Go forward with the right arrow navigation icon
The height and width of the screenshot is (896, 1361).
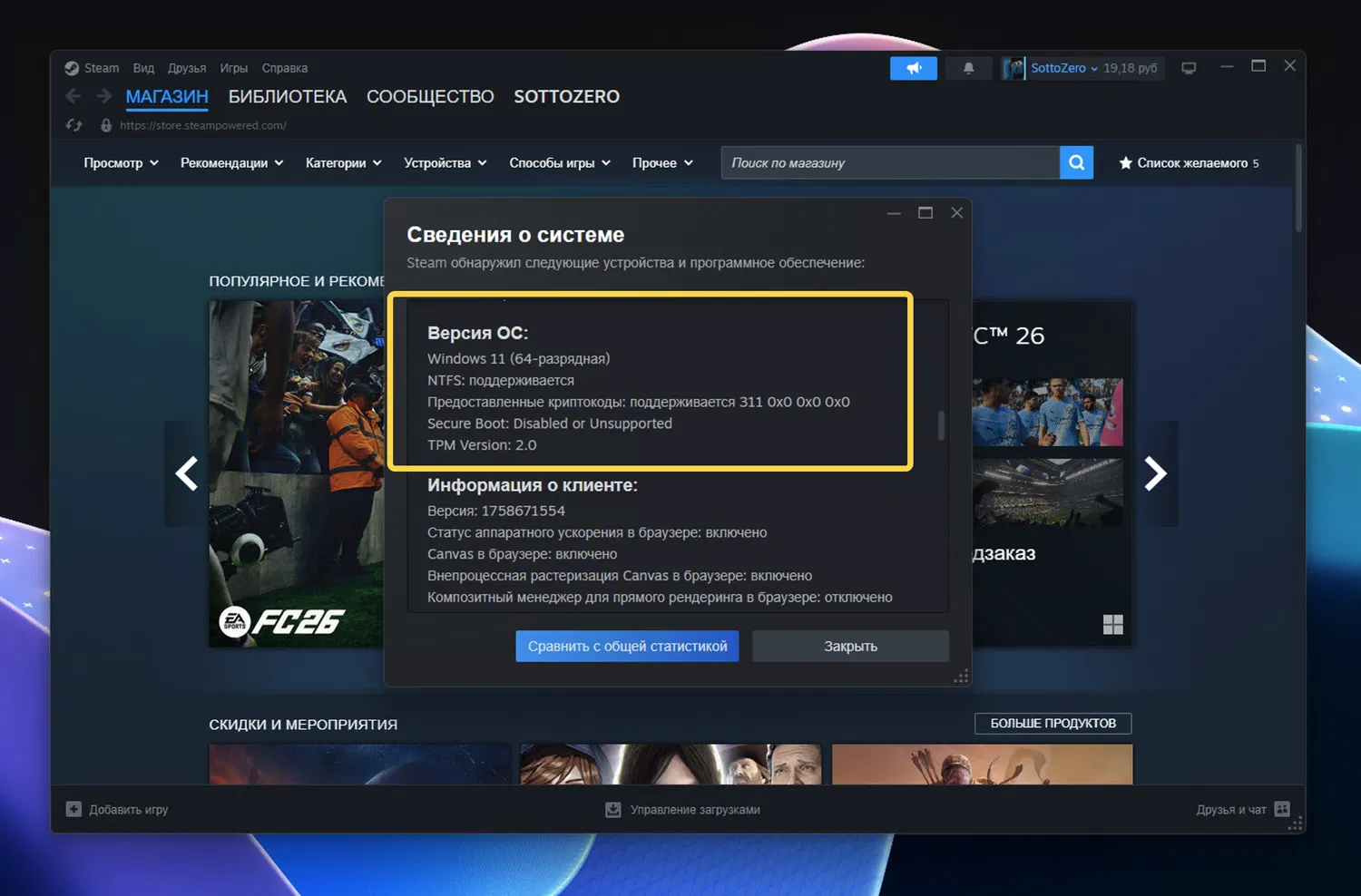tap(104, 96)
